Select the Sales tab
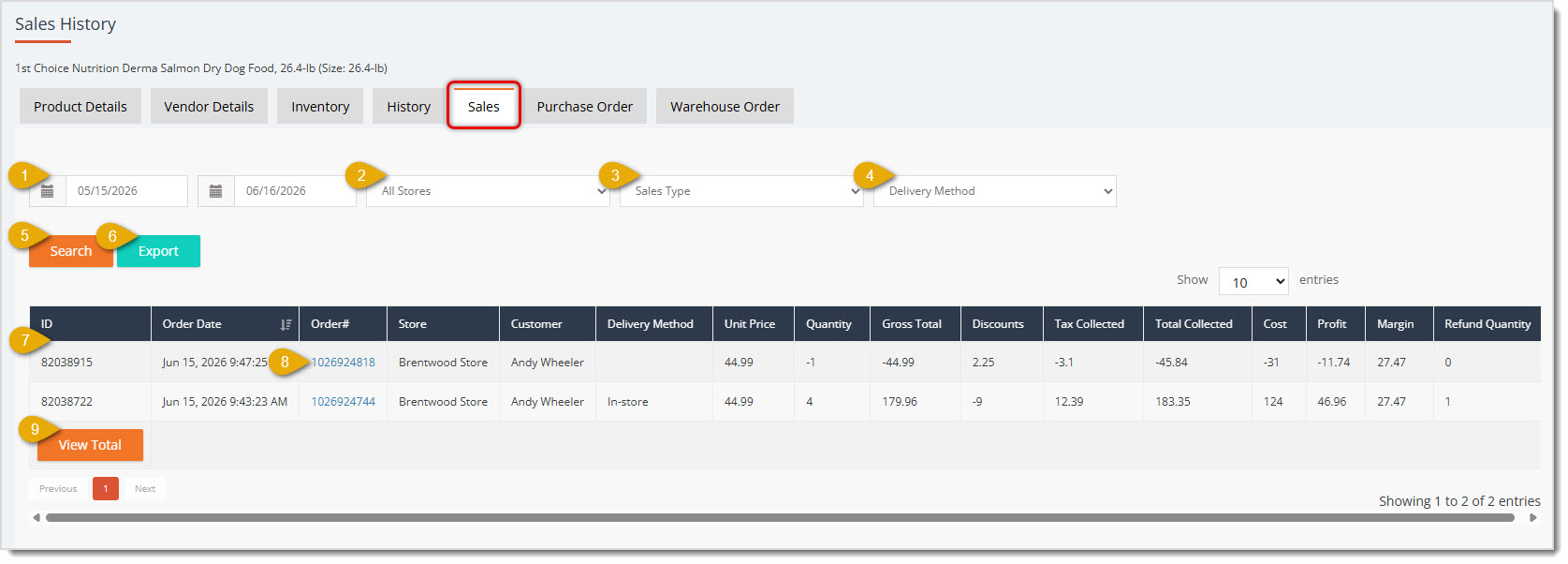 pyautogui.click(x=484, y=107)
